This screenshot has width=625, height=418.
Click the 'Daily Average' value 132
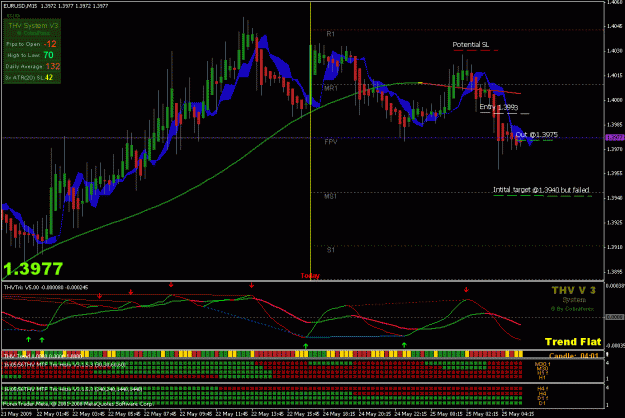53,66
